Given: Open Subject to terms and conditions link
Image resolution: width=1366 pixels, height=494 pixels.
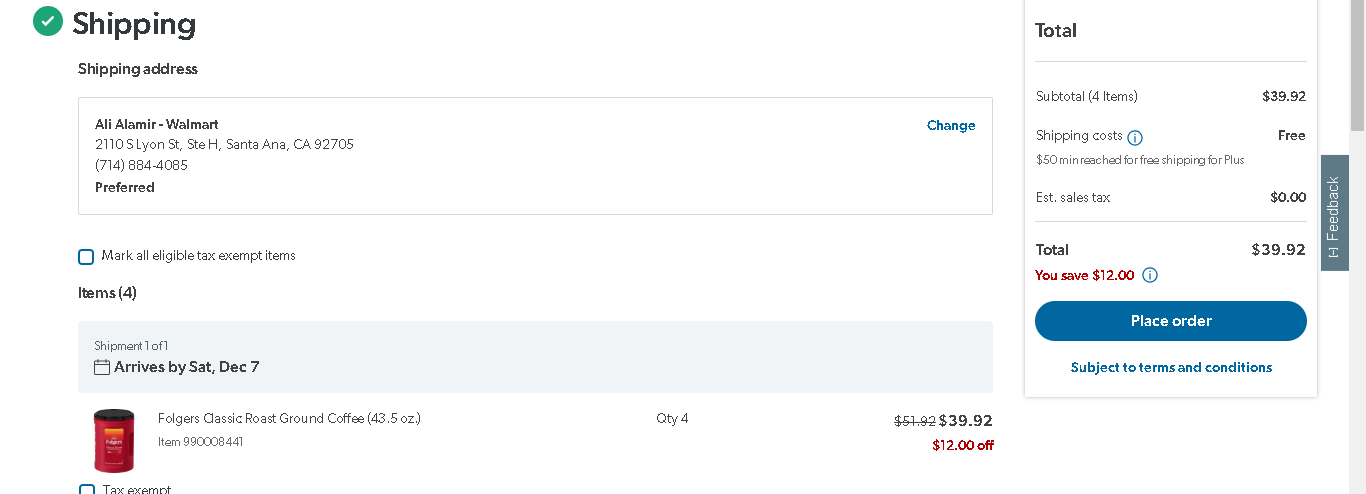Looking at the screenshot, I should [x=1171, y=367].
